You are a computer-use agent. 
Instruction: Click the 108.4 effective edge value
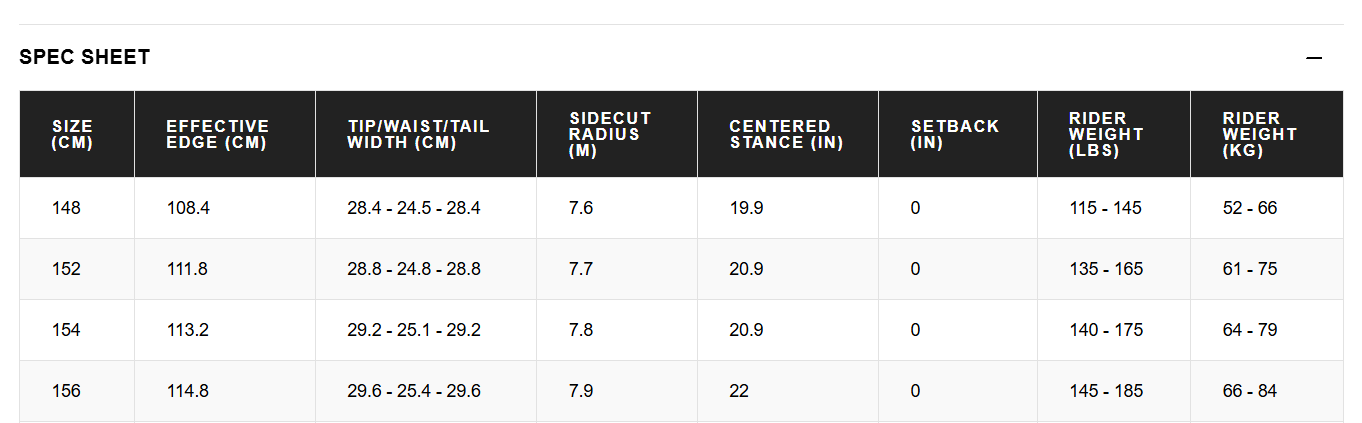[187, 208]
